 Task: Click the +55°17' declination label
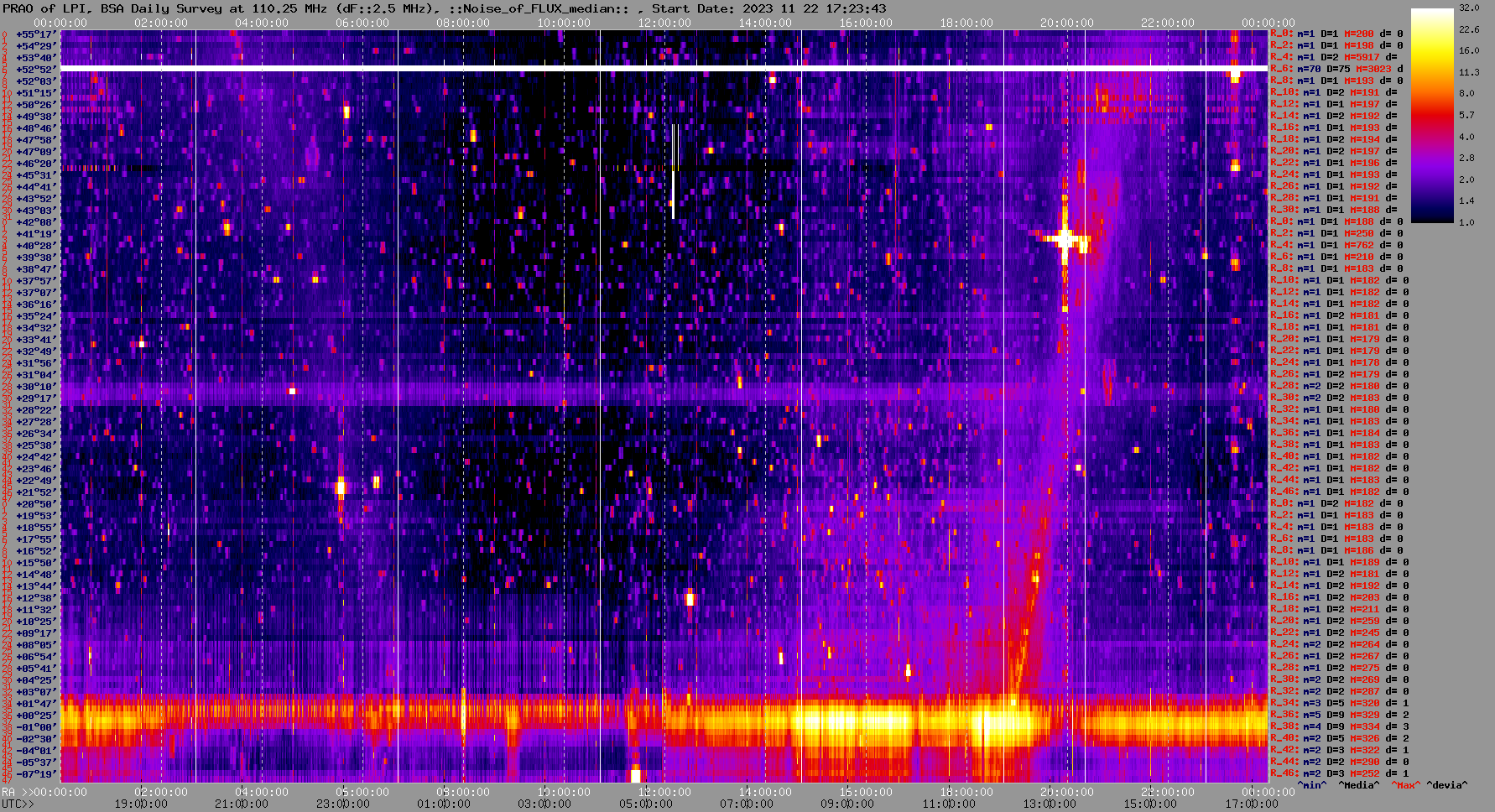coord(36,34)
